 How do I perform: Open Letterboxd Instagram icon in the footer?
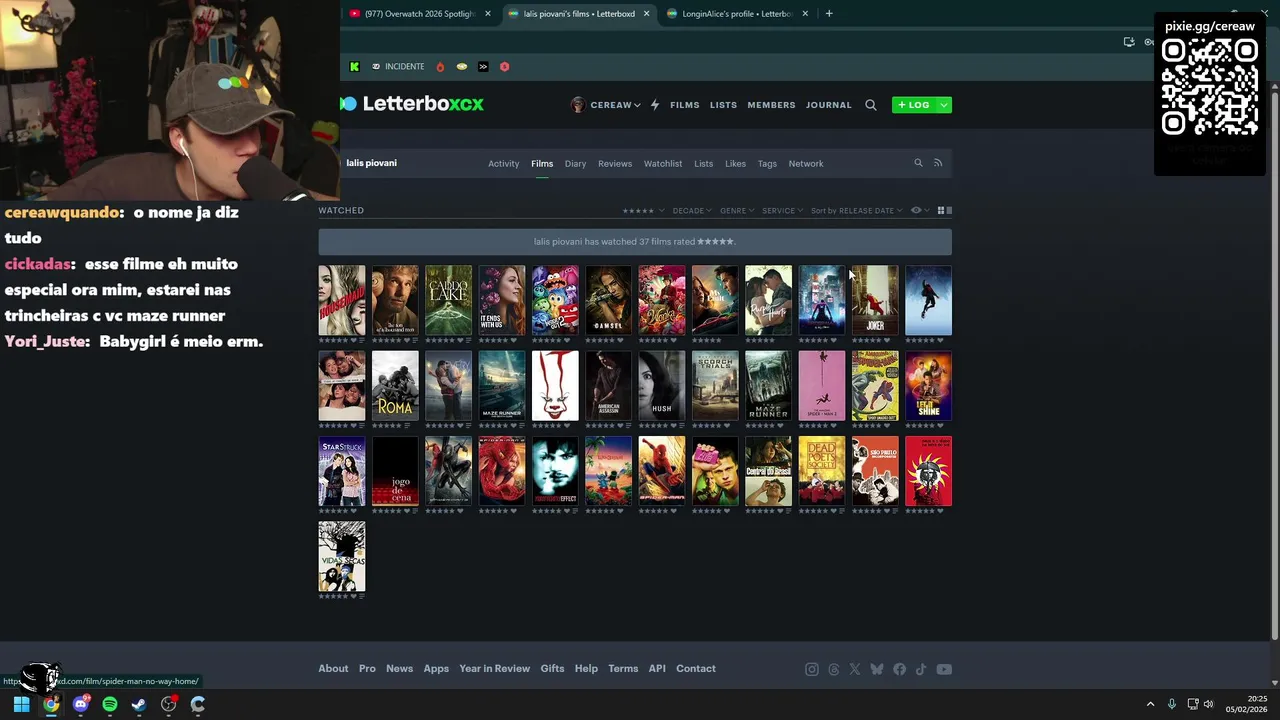tap(812, 669)
